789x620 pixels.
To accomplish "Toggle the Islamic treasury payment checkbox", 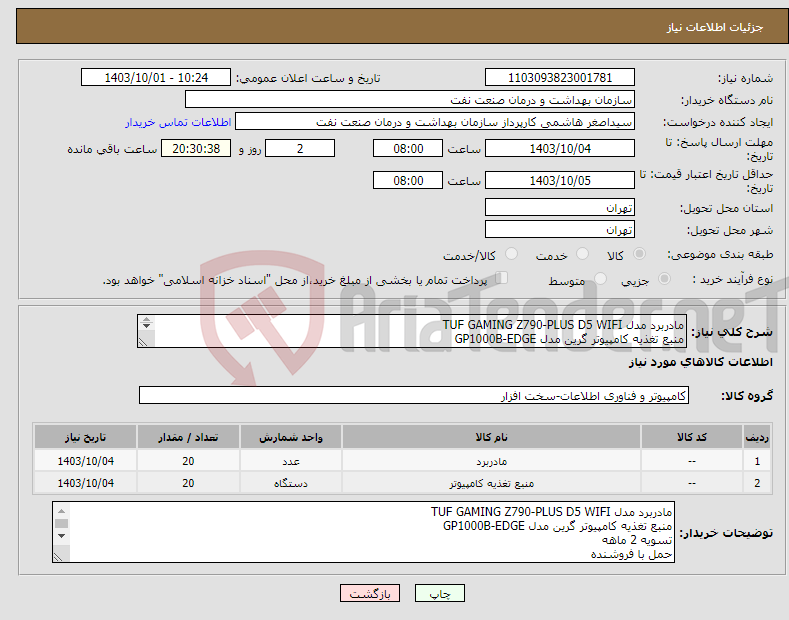I will point(502,278).
